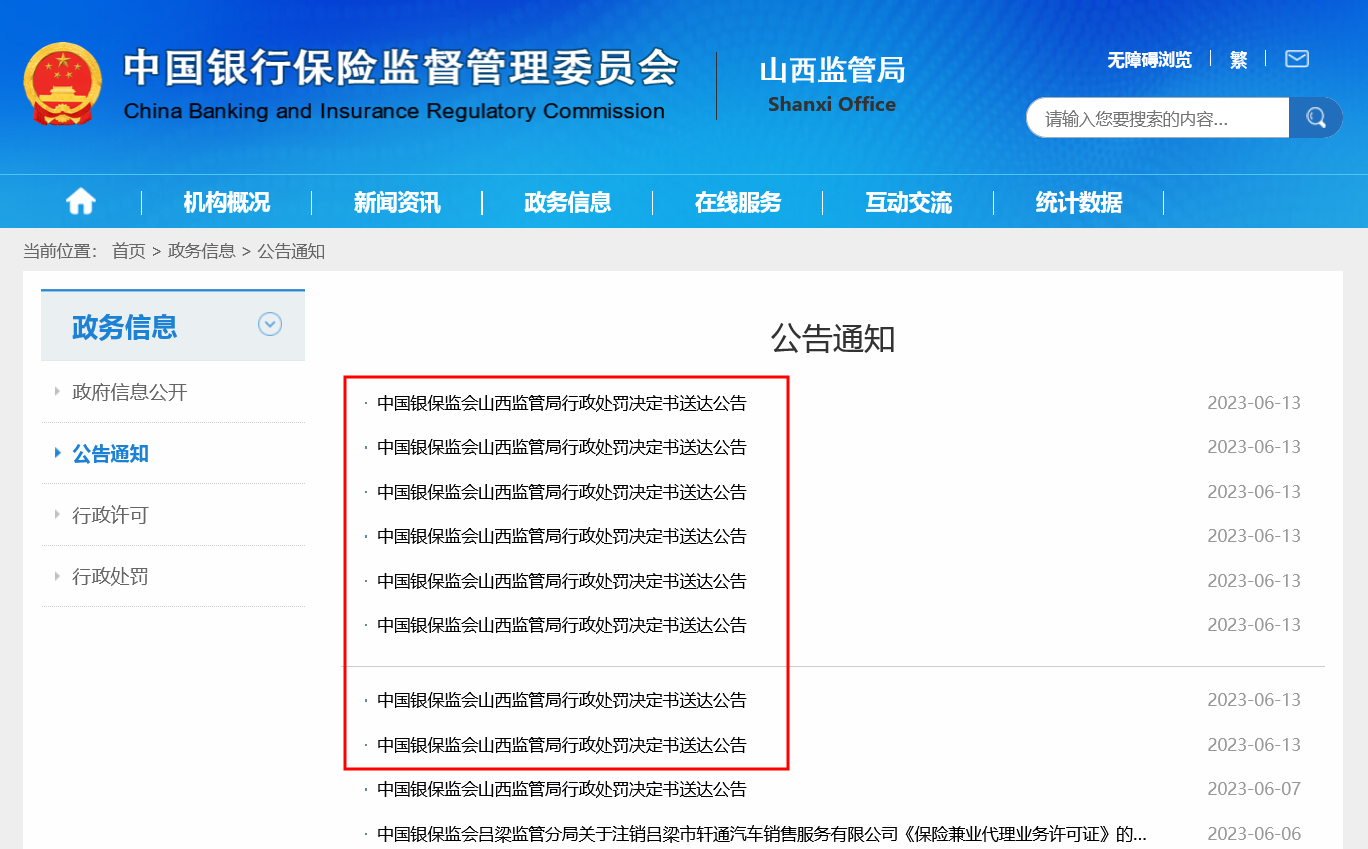Open the 新闻资讯 menu
Image resolution: width=1368 pixels, height=849 pixels.
coord(397,203)
